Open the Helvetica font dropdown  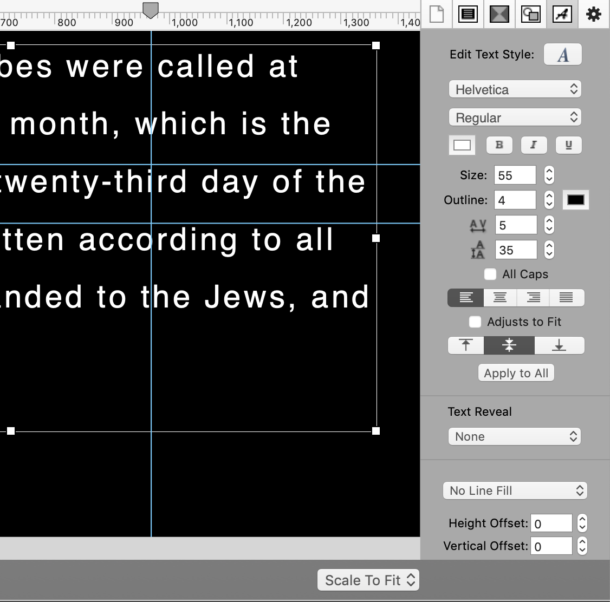click(515, 89)
